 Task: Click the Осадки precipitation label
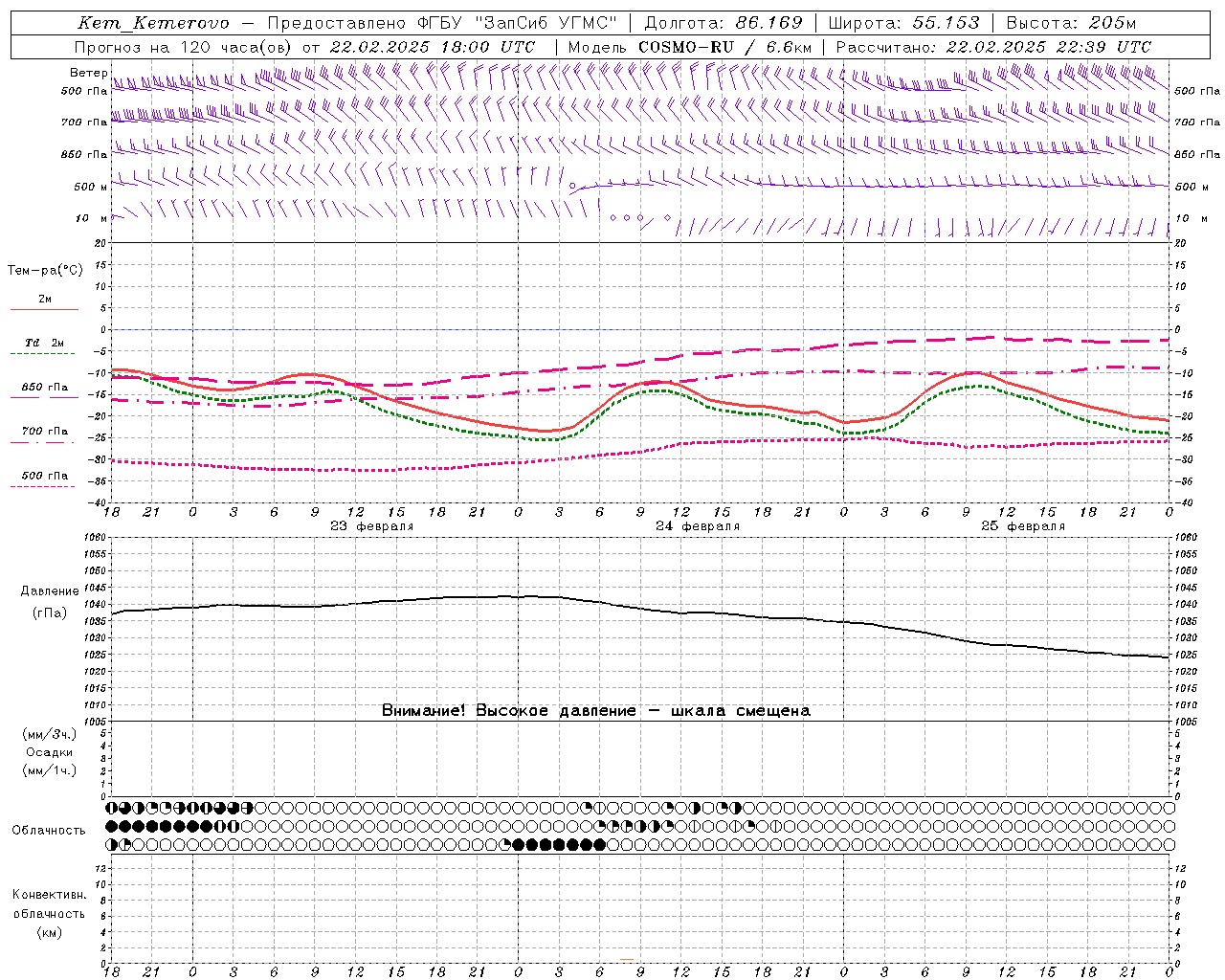(50, 752)
